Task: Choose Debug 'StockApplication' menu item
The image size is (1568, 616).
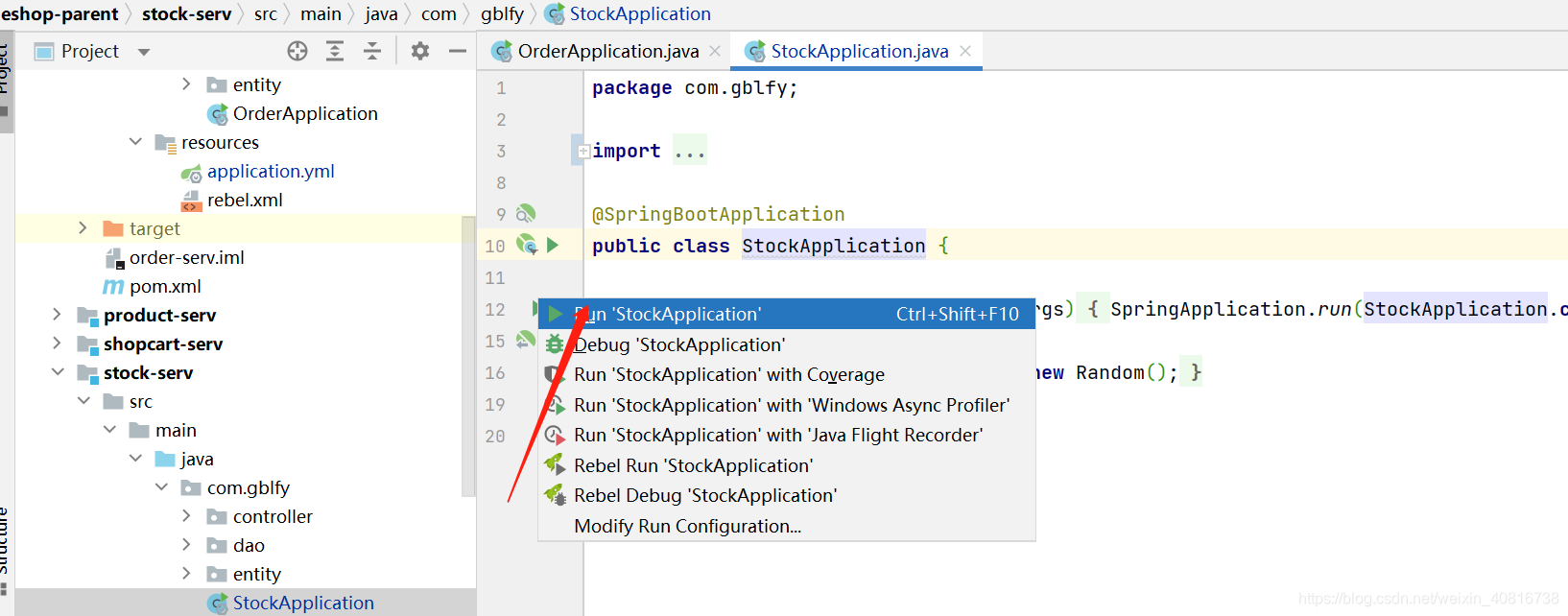Action: 786,344
